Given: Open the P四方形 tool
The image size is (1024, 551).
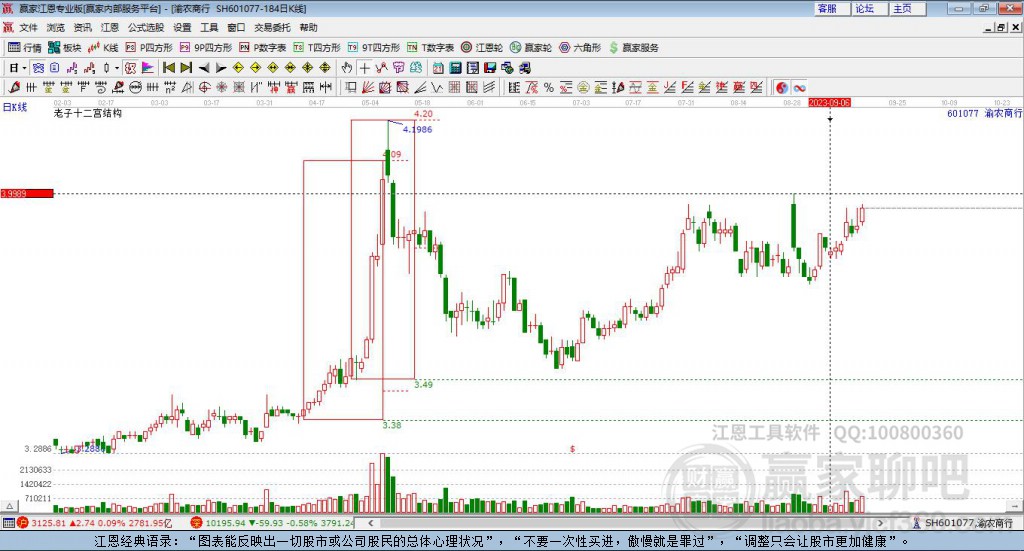Looking at the screenshot, I should click(149, 48).
